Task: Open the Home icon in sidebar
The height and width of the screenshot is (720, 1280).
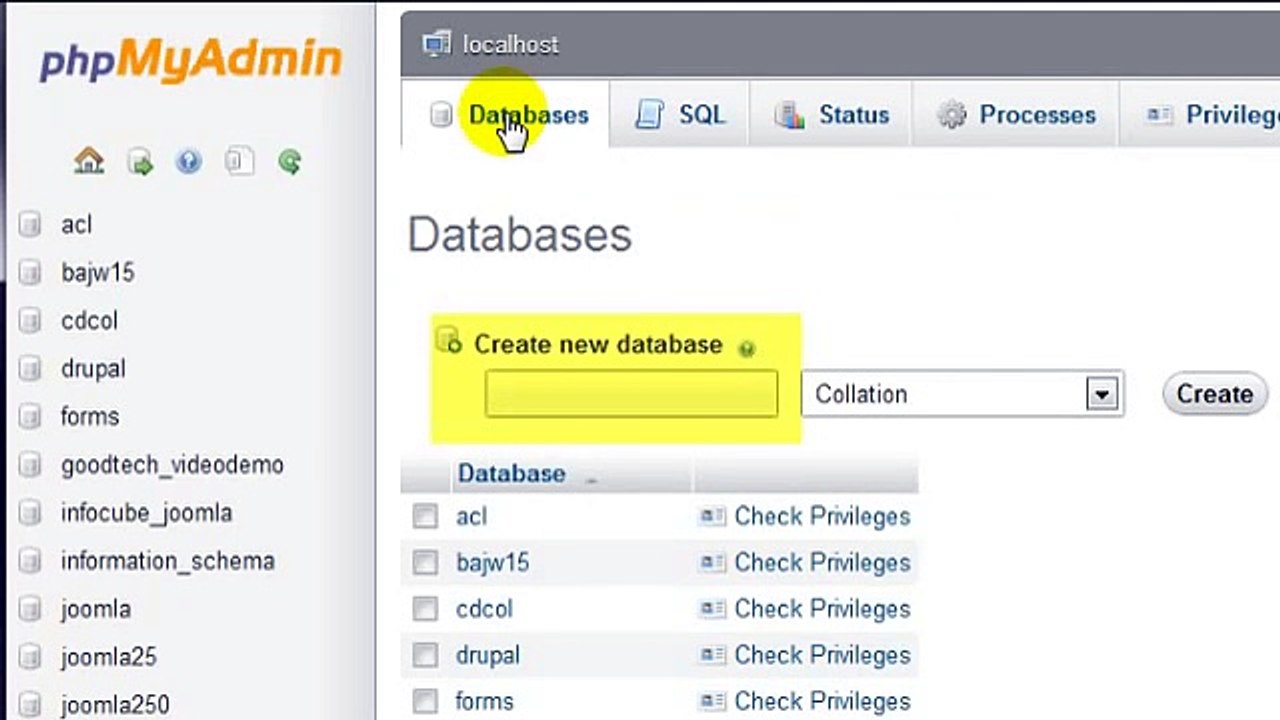Action: 89,161
